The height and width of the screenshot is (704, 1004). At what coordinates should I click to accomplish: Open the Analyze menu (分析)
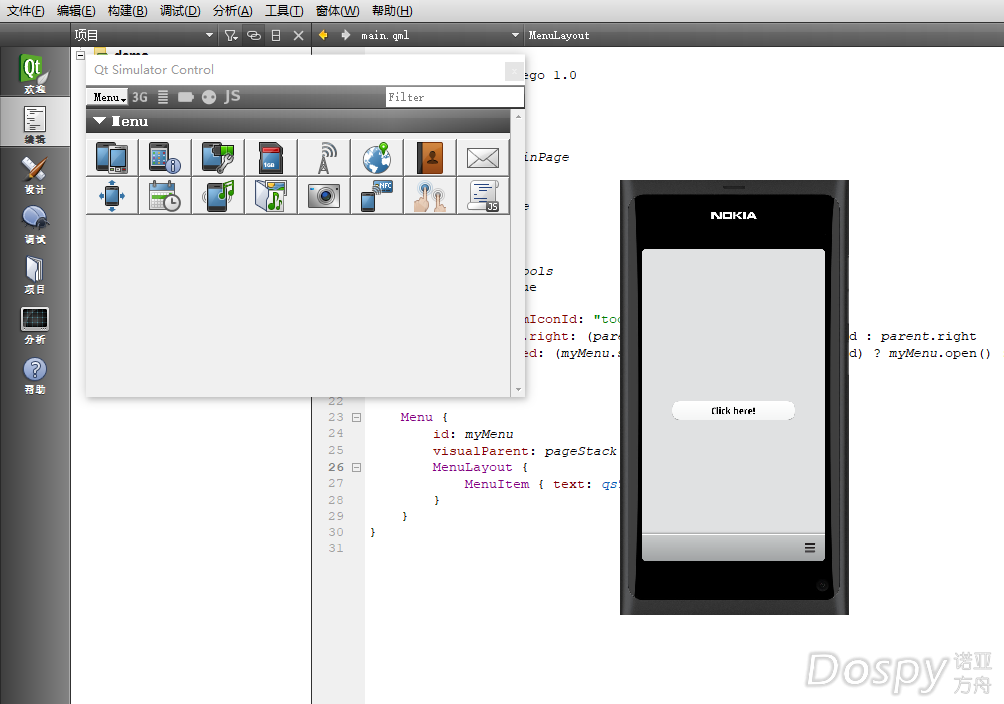tap(232, 11)
